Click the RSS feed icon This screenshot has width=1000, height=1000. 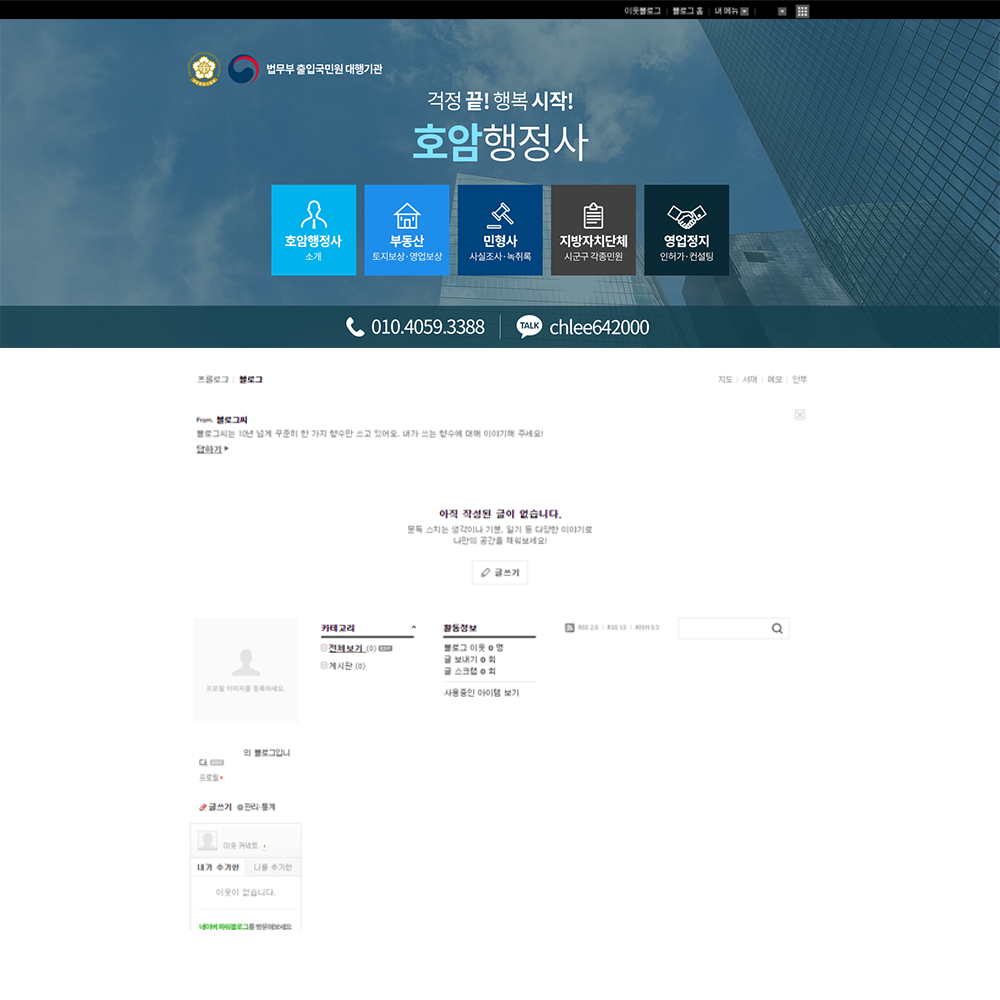point(570,628)
